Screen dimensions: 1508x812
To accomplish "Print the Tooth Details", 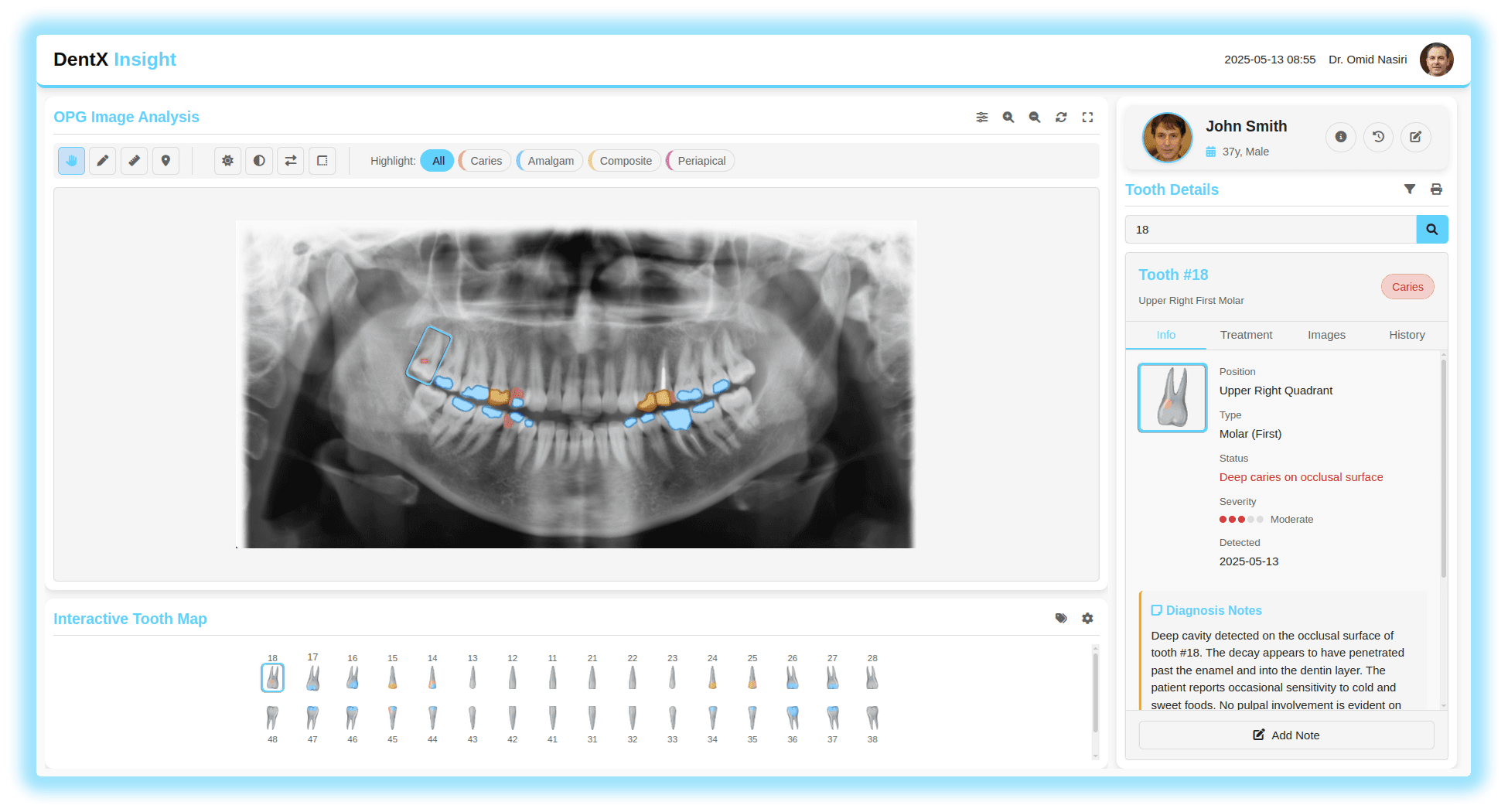I will click(1436, 189).
